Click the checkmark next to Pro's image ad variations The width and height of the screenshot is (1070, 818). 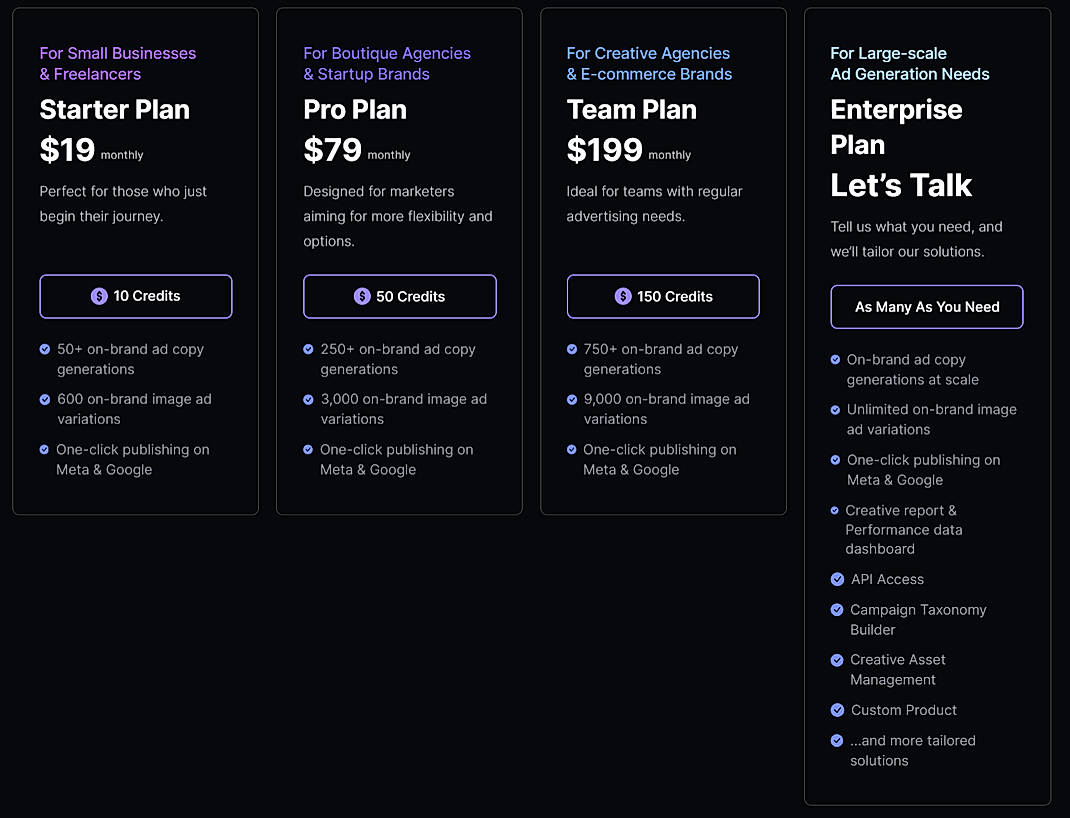pyautogui.click(x=308, y=399)
